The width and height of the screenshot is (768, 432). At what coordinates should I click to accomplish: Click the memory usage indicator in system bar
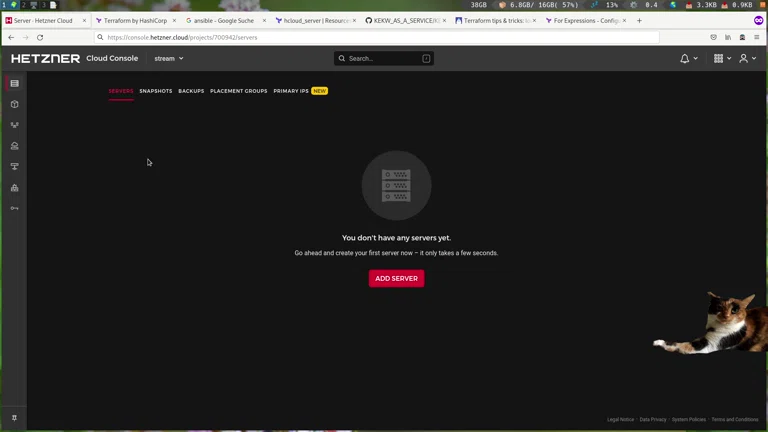(538, 5)
